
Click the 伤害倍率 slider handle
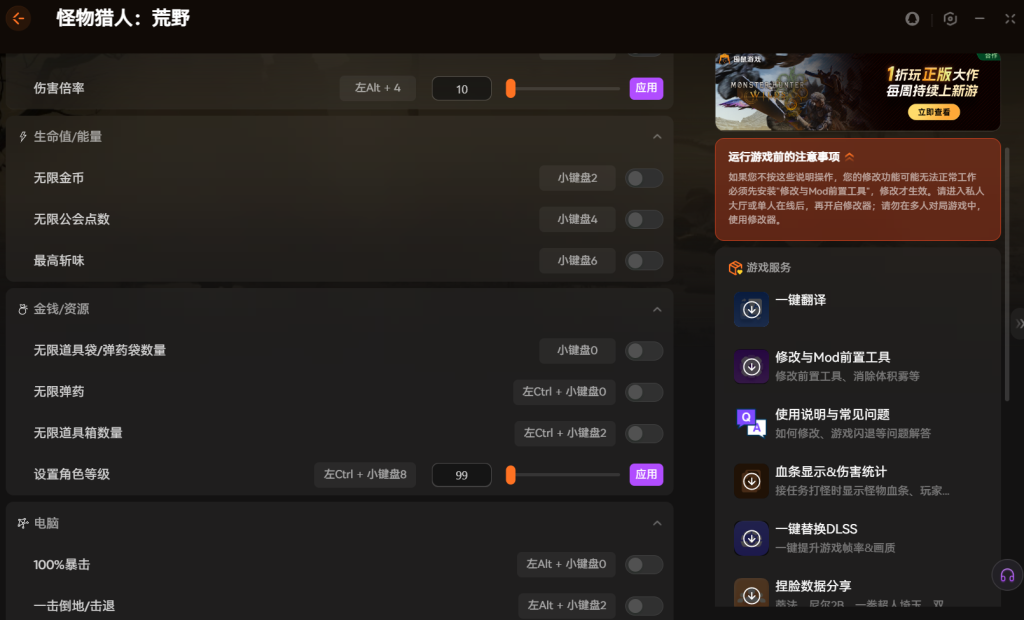[x=511, y=89]
